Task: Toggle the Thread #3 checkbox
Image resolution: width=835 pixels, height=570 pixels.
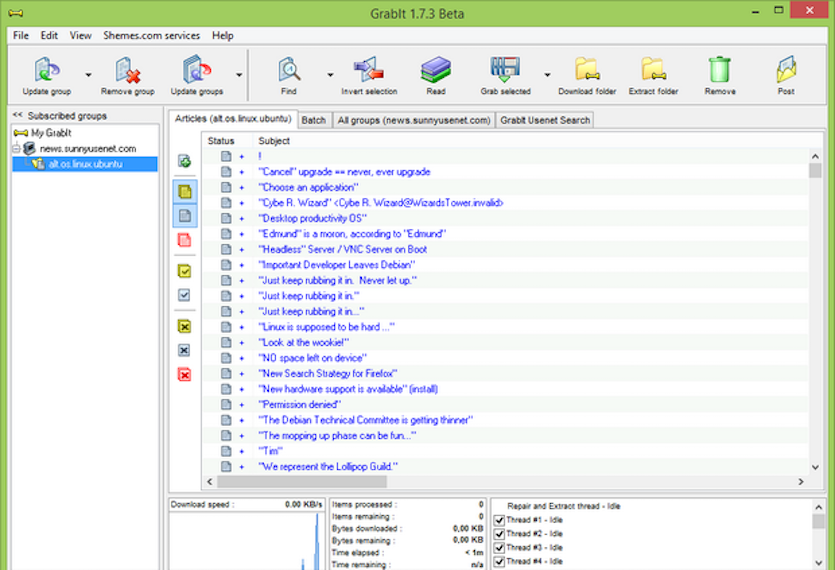Action: tap(499, 548)
